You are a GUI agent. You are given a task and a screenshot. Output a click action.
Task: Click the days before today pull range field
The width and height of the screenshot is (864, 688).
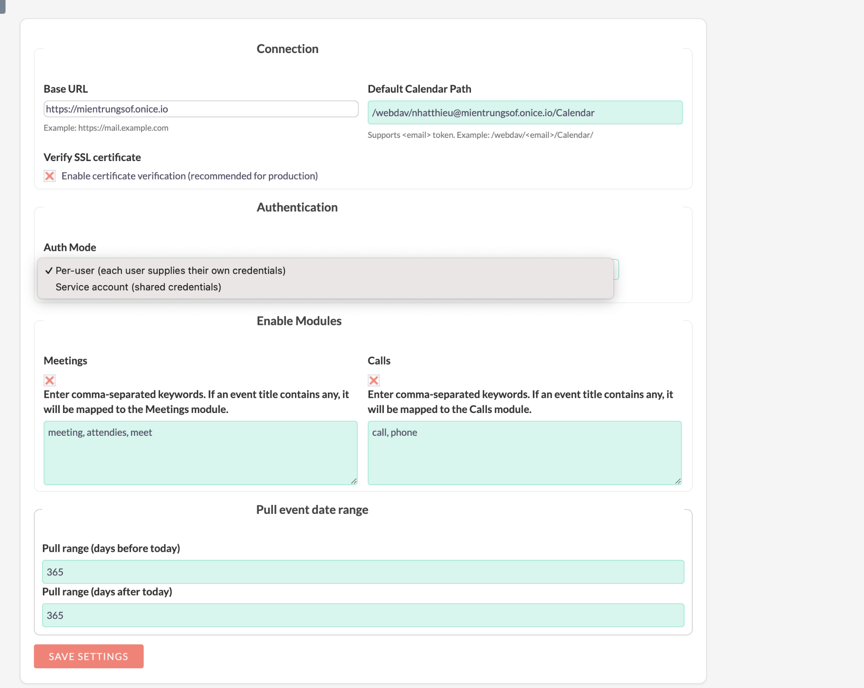click(363, 572)
